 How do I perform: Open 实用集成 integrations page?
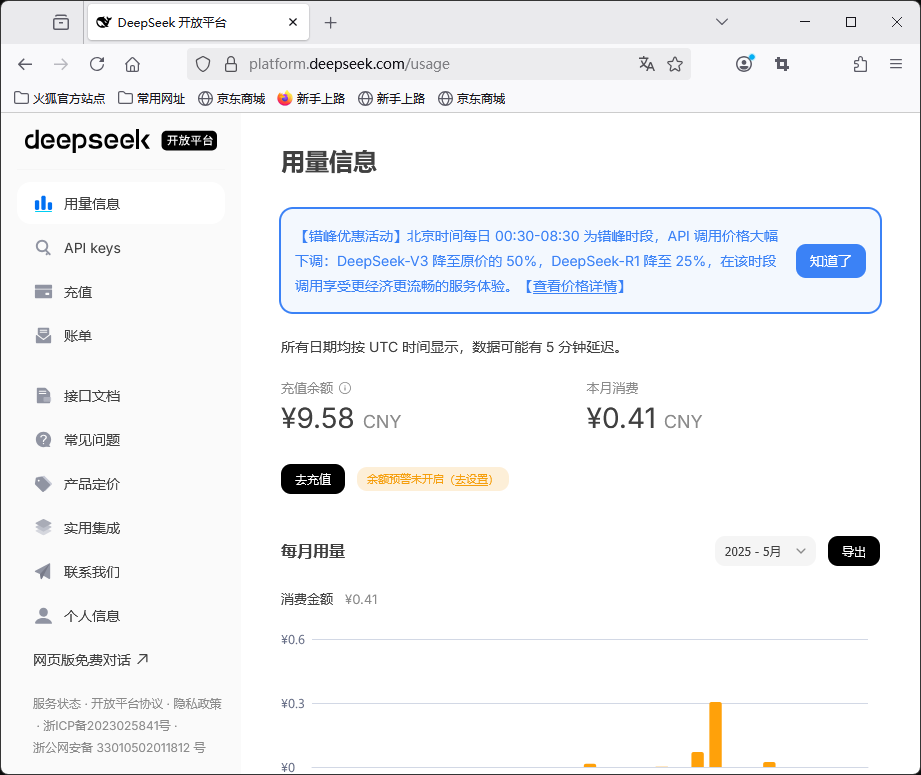click(120, 528)
